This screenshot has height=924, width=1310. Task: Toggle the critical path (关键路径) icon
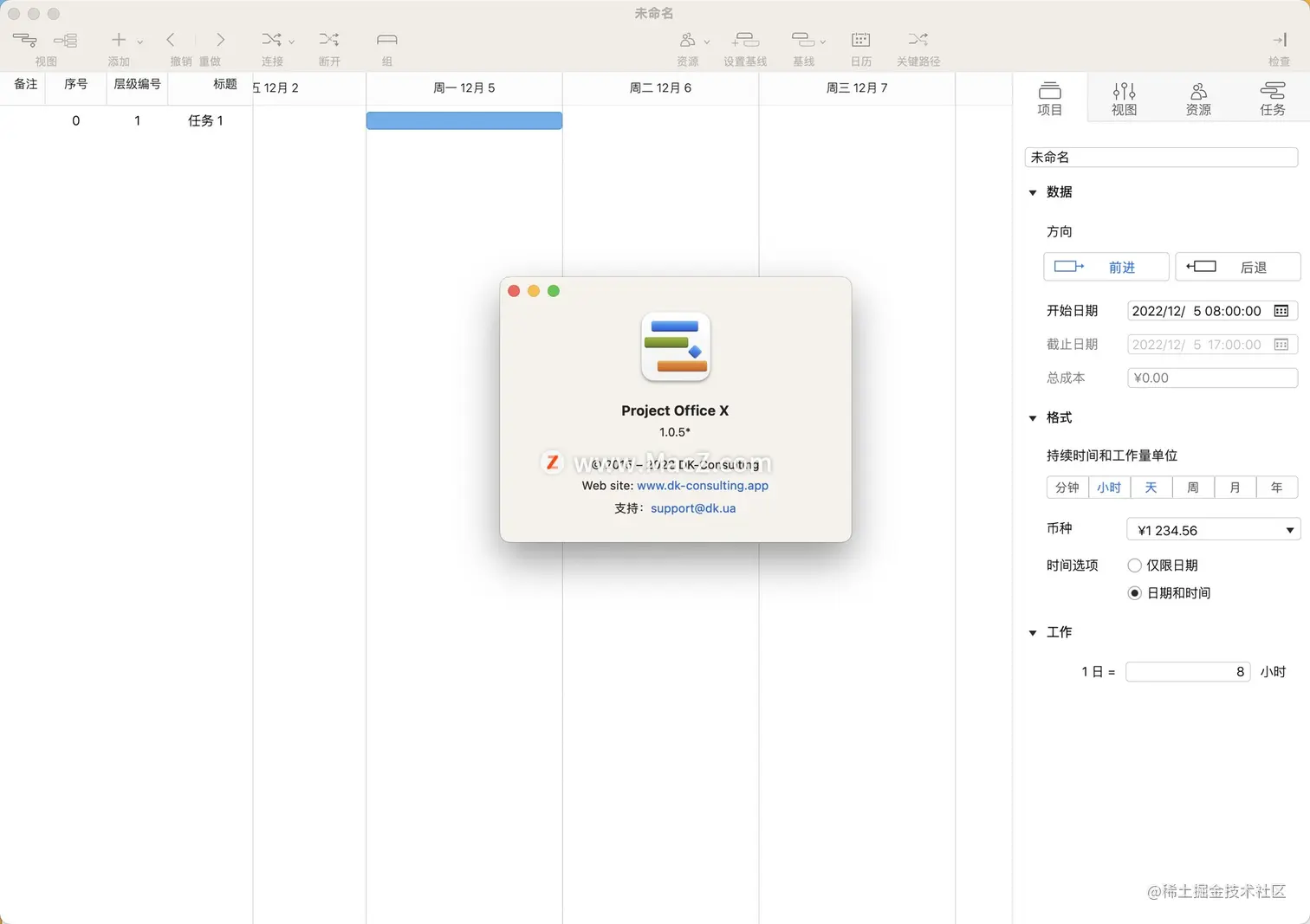click(x=918, y=40)
